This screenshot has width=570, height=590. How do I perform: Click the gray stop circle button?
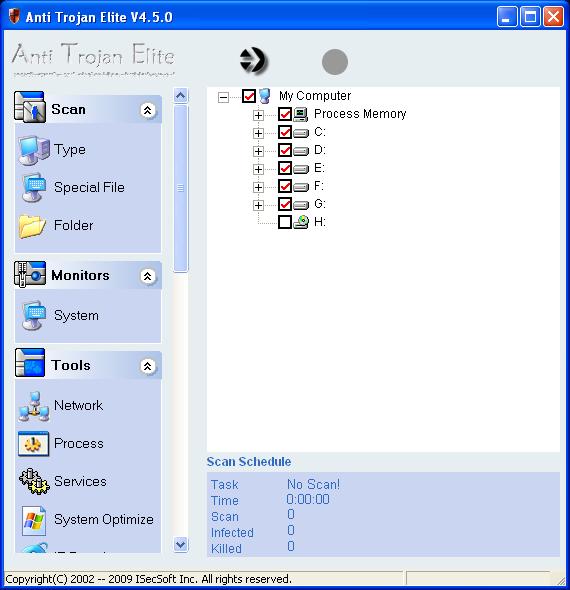[335, 62]
